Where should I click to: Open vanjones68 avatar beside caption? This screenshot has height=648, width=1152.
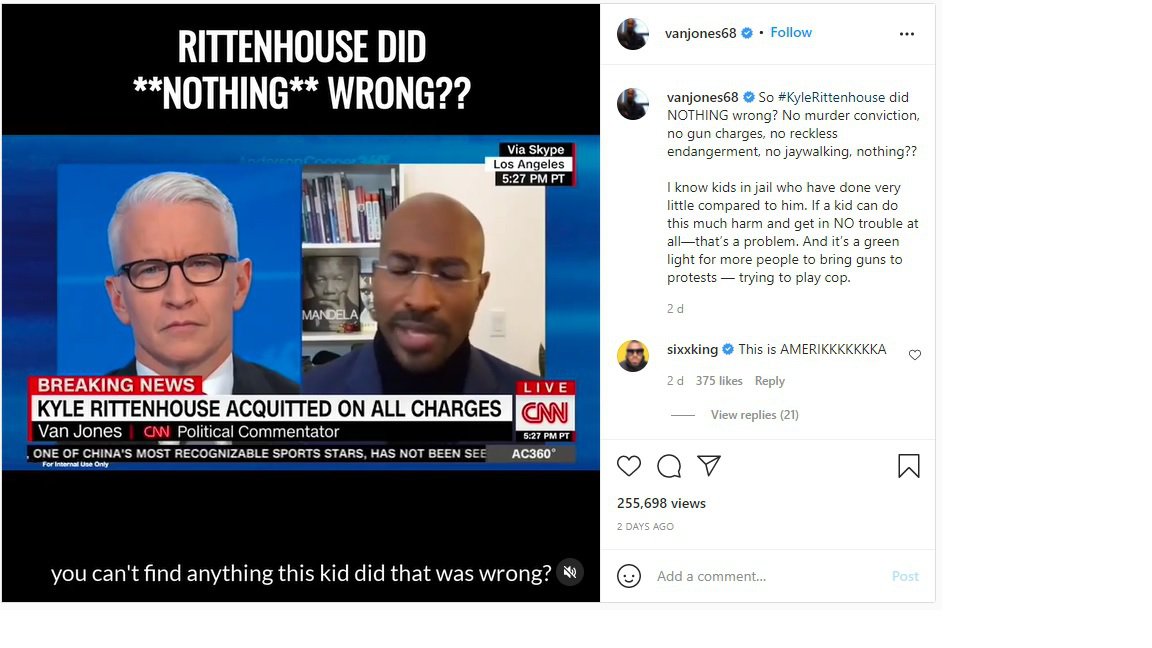click(x=633, y=104)
